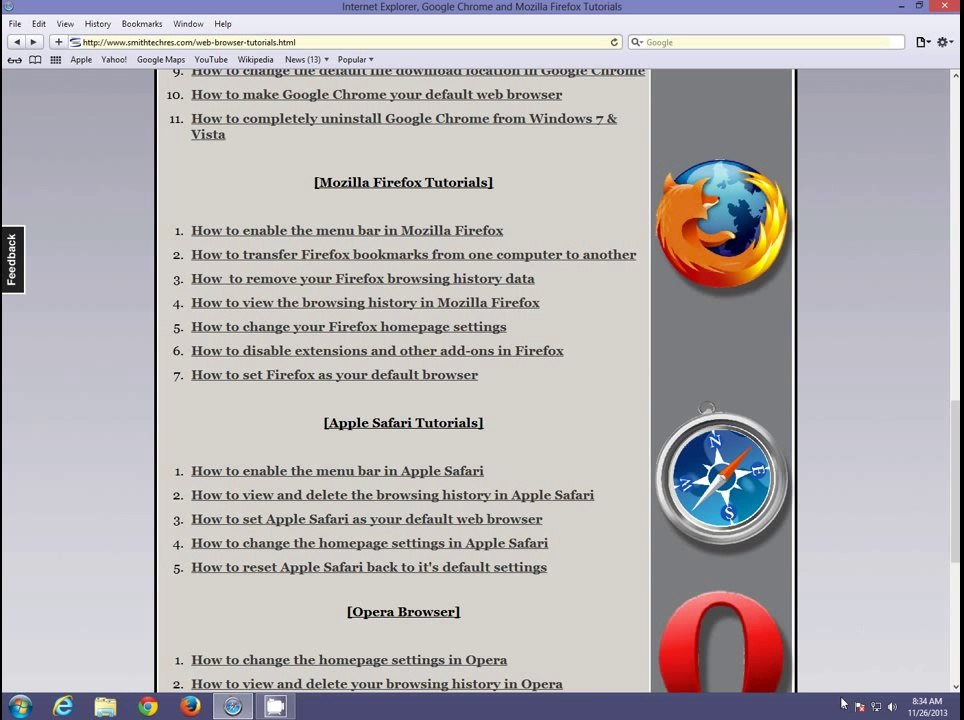Open the History menu
Screen dimensions: 964x720
(x=98, y=24)
